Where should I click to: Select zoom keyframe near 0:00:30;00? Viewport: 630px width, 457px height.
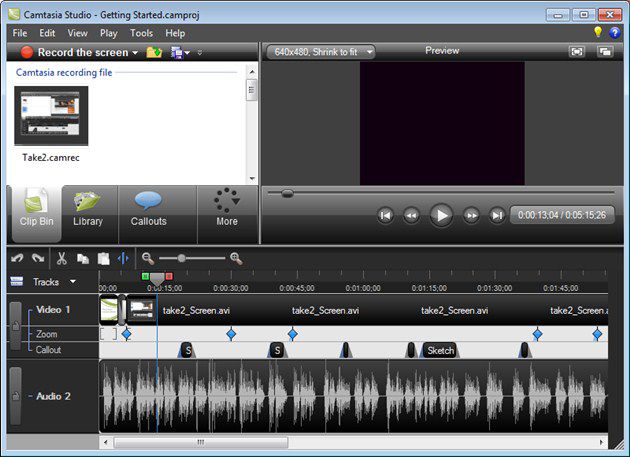[x=231, y=334]
